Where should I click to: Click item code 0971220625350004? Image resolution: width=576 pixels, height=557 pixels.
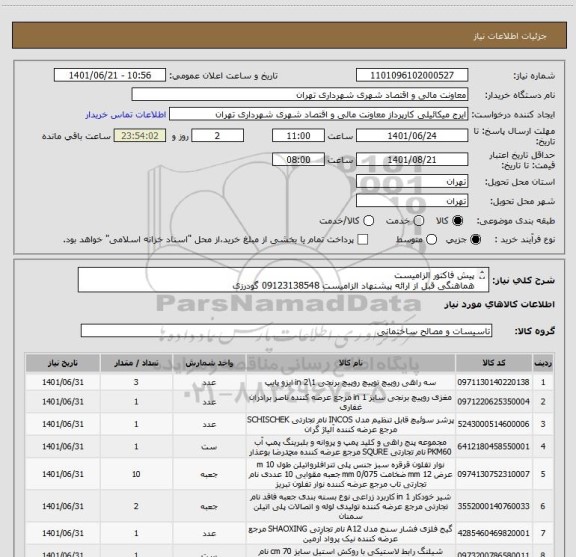pos(493,402)
